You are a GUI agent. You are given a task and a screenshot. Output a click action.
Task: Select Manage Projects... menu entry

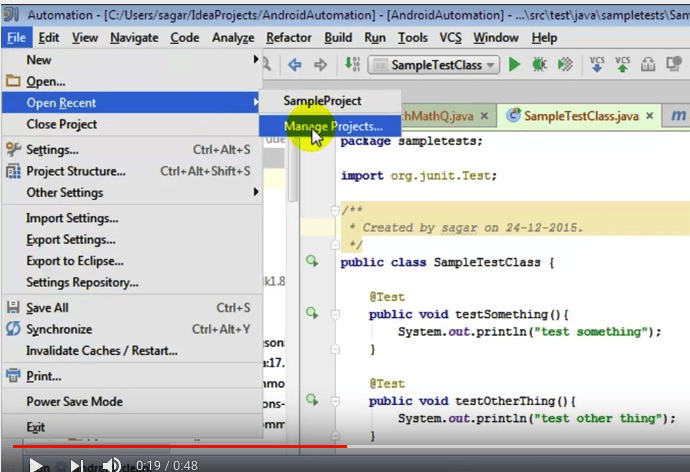click(x=333, y=127)
